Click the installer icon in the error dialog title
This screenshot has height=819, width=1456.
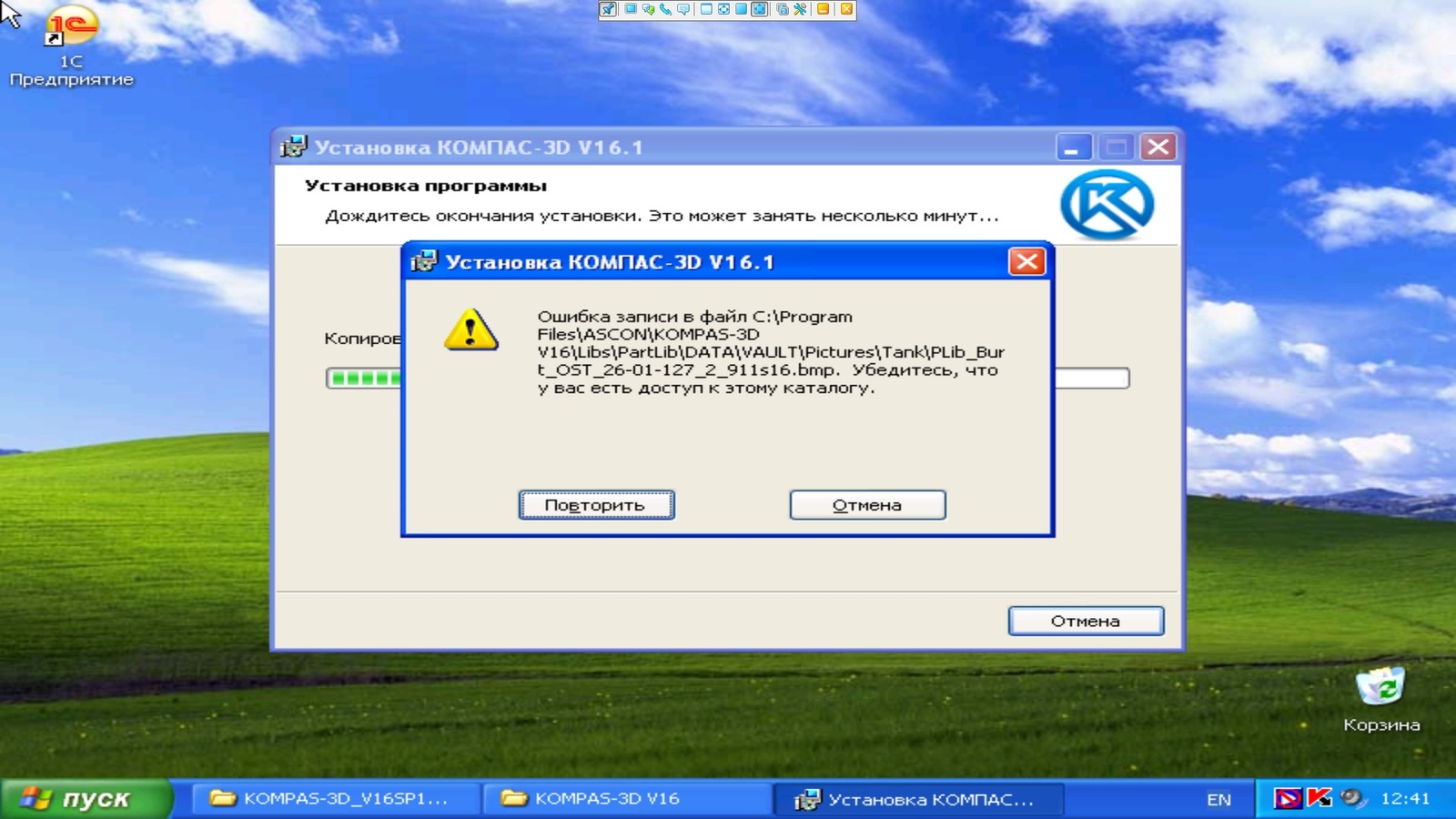pyautogui.click(x=423, y=261)
